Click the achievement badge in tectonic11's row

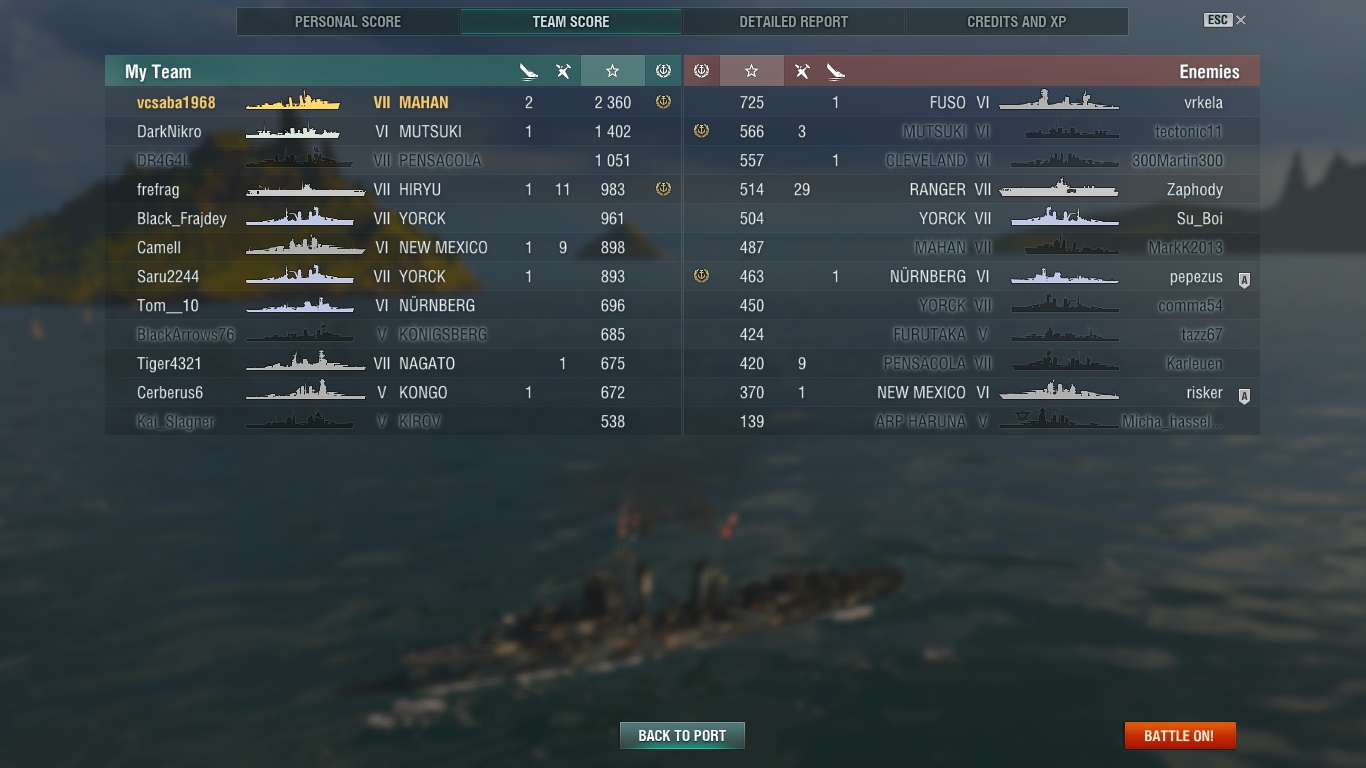(x=701, y=131)
